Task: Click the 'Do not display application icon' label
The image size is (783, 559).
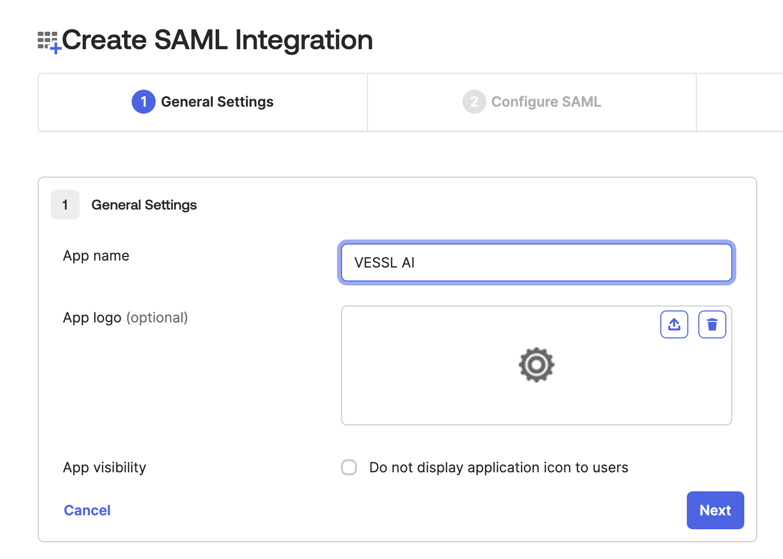Action: tap(498, 467)
